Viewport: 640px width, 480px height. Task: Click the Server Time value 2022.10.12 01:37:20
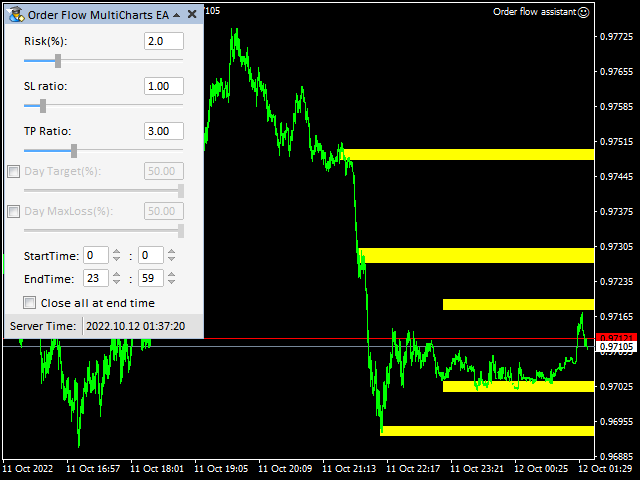click(x=136, y=326)
